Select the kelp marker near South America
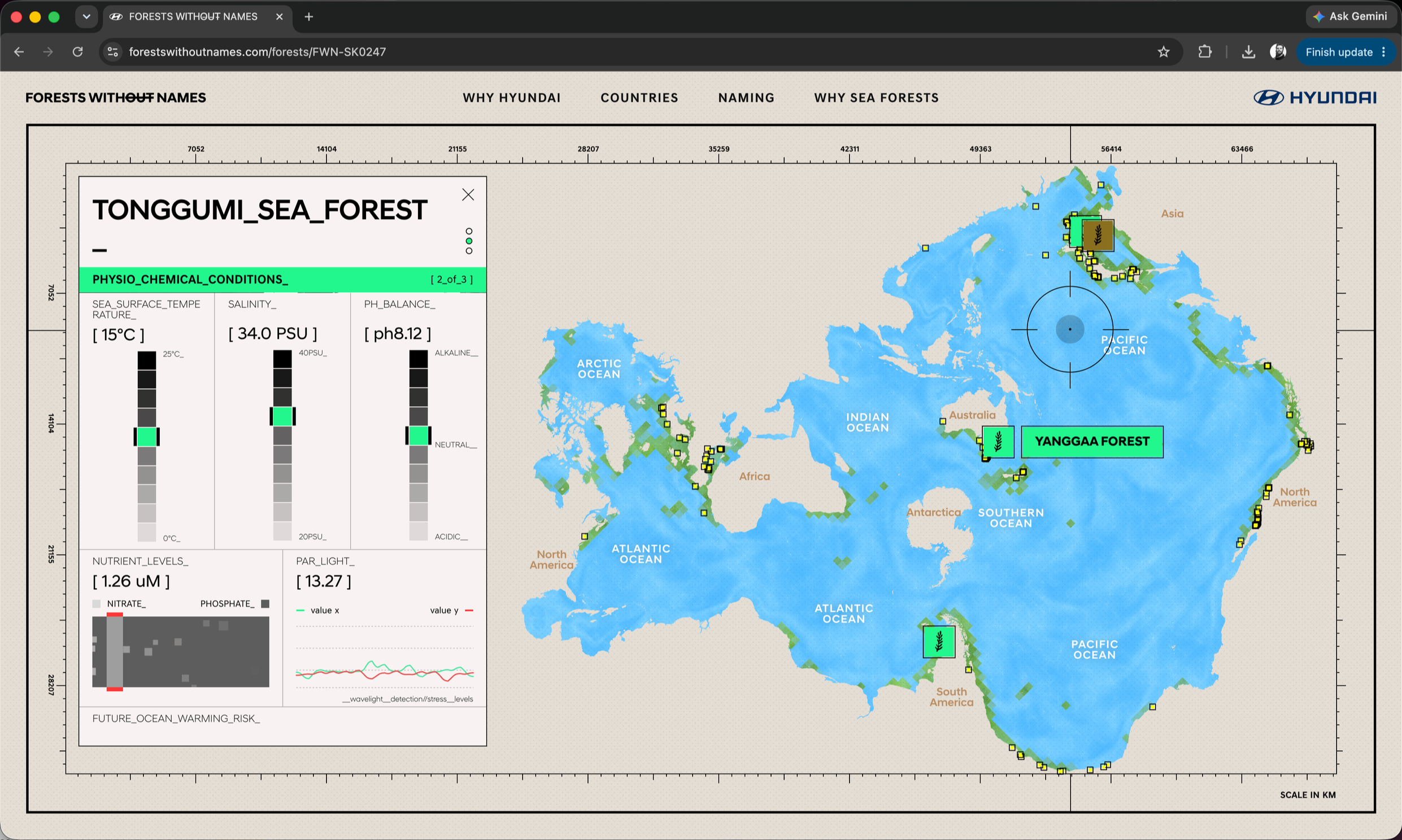Screen dimensions: 1402x840 [x=938, y=641]
